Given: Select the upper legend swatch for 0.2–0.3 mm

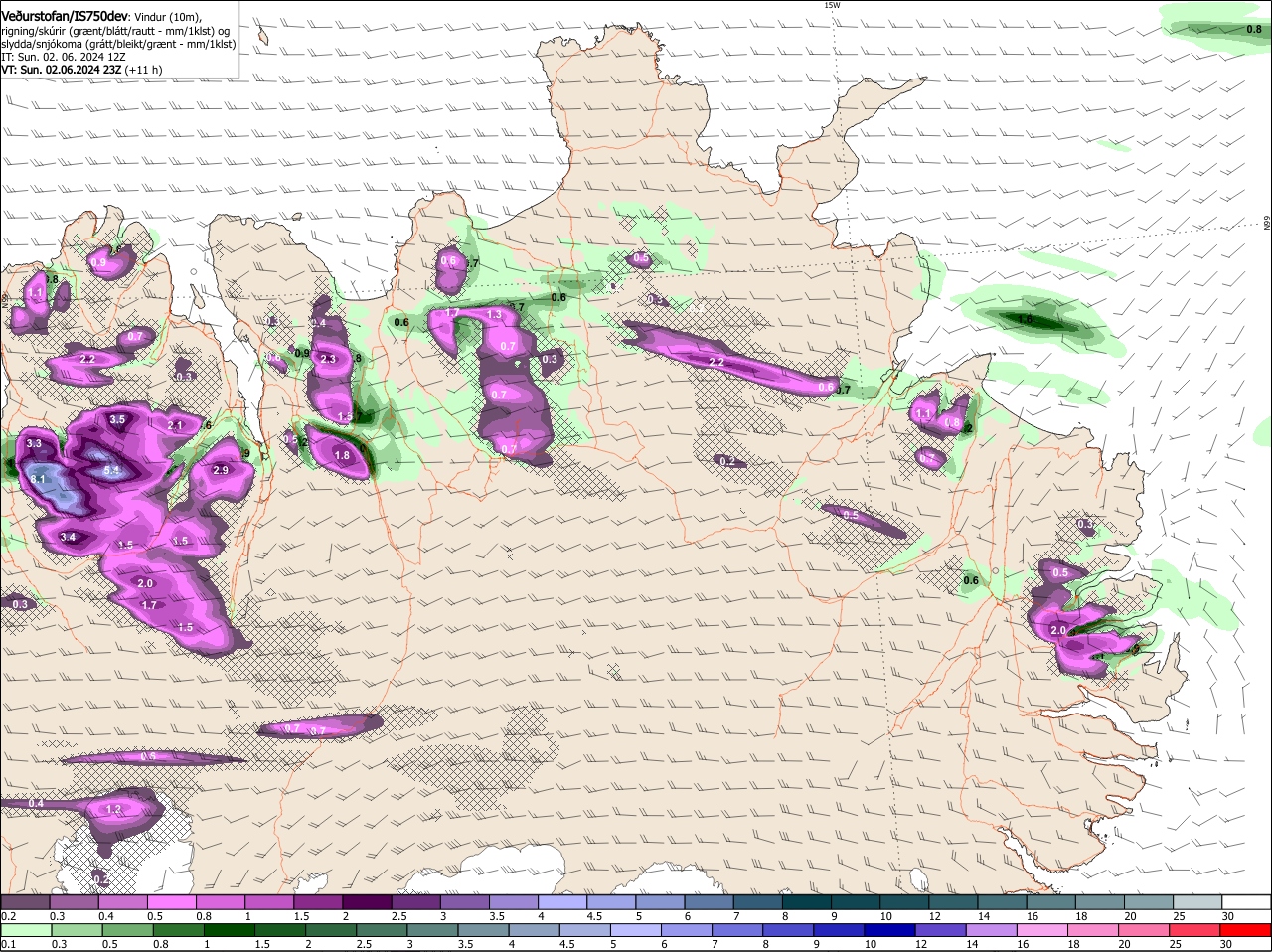Looking at the screenshot, I should point(25,902).
